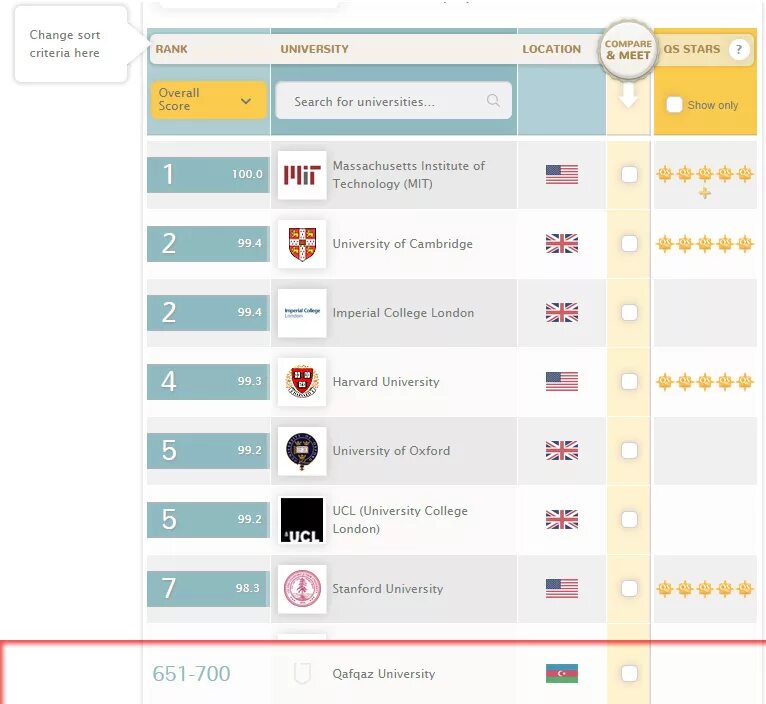Enable the QS Stars Show only checkbox
This screenshot has width=766, height=704.
click(x=674, y=105)
